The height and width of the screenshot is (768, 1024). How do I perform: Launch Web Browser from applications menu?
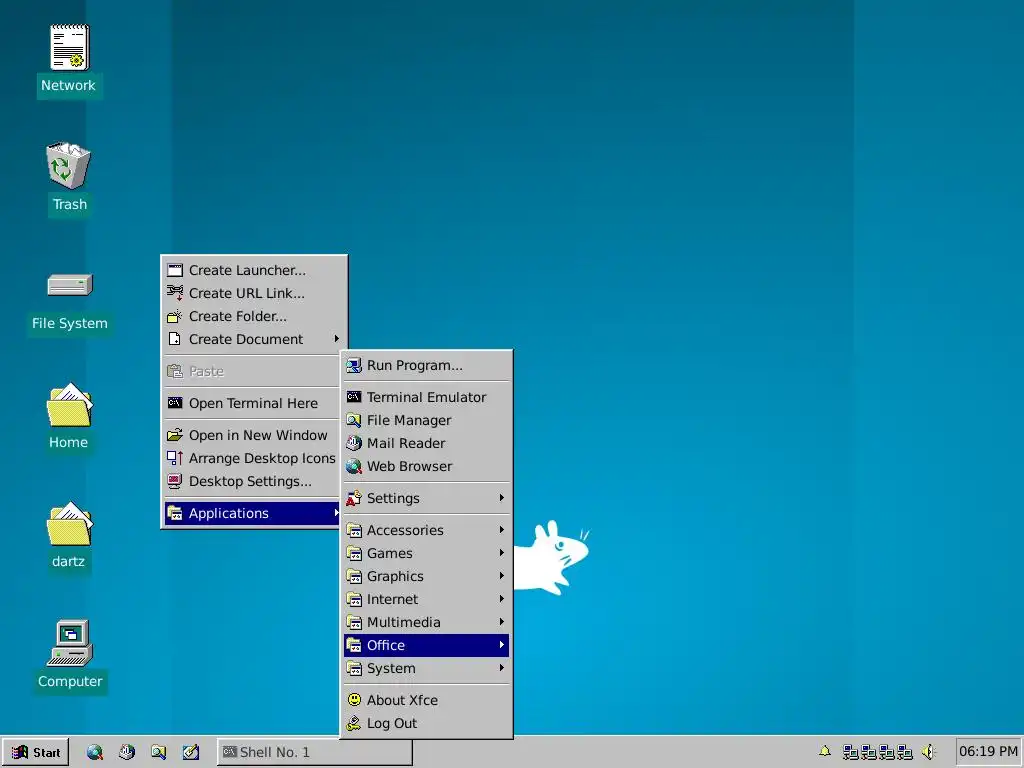point(426,466)
